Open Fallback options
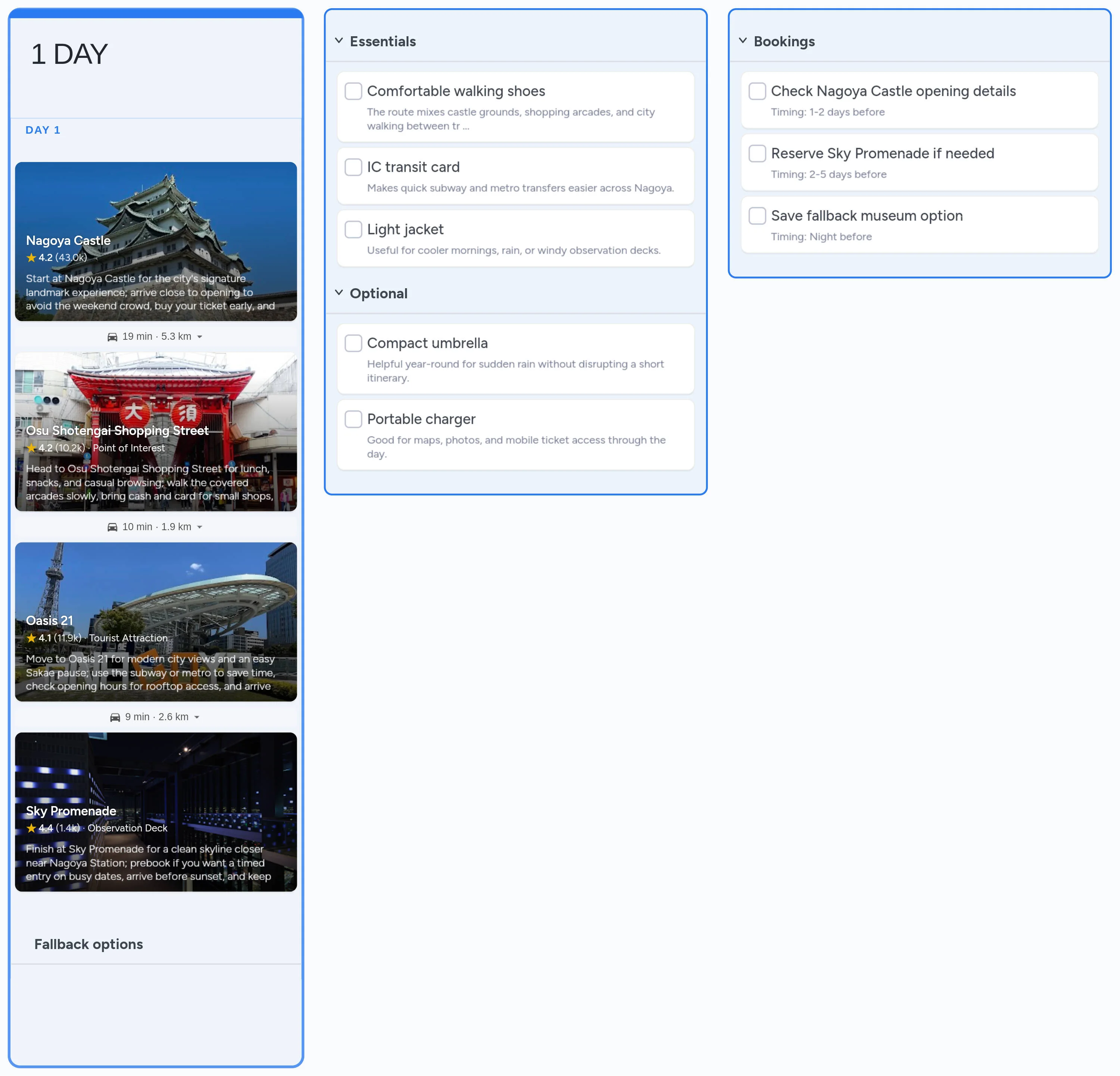 coord(88,944)
